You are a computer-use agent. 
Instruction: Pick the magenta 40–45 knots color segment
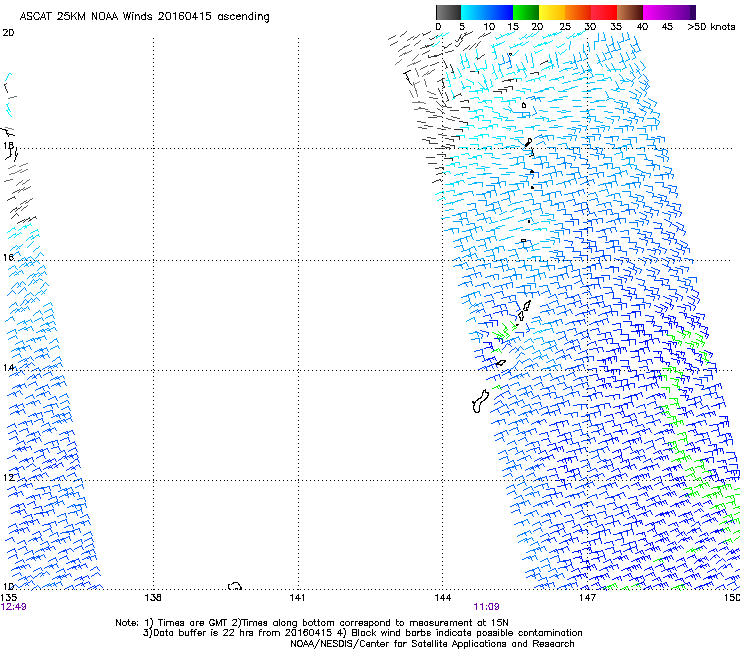click(x=656, y=12)
